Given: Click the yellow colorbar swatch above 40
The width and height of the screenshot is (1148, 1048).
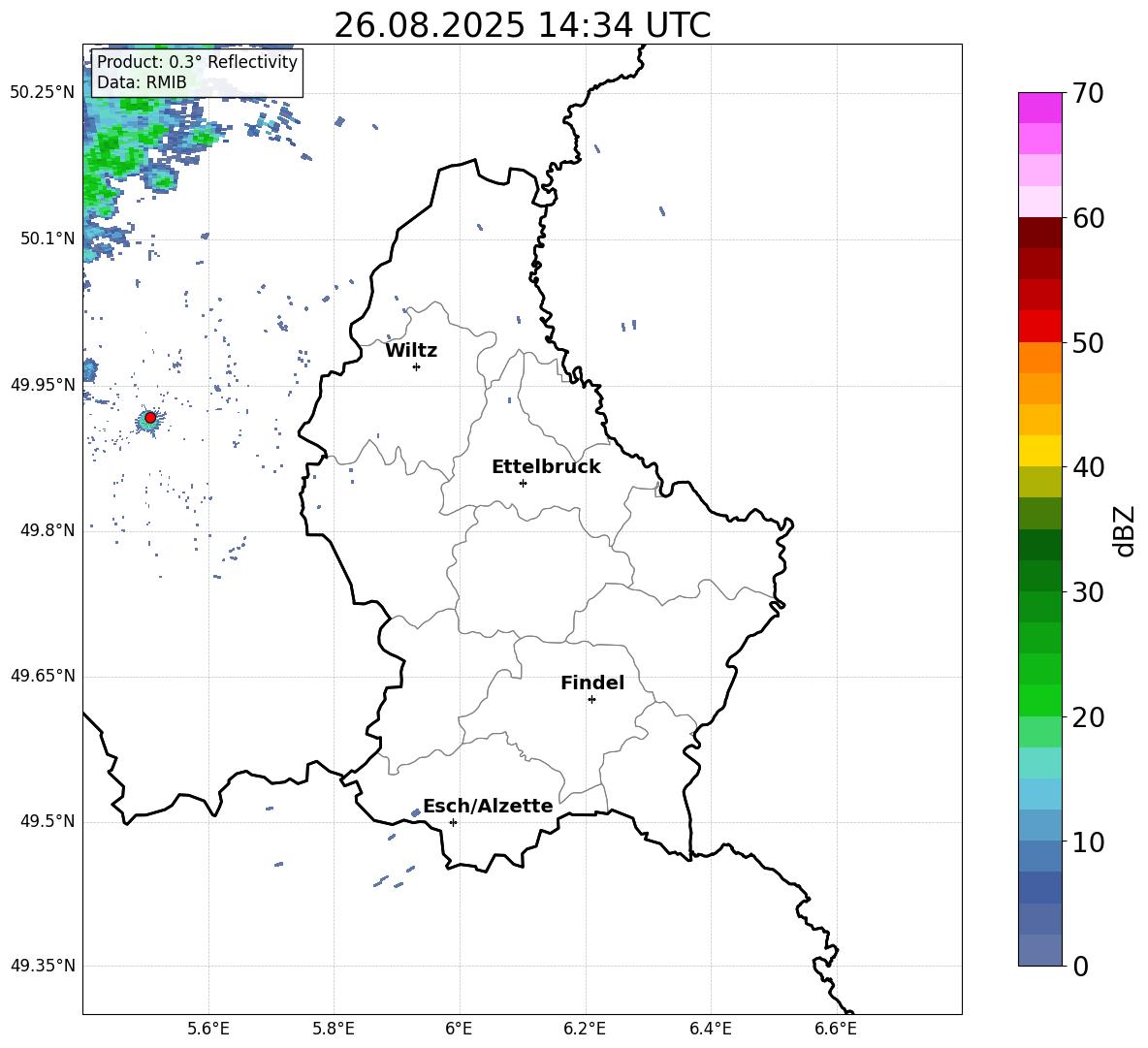Looking at the screenshot, I should point(1039,451).
